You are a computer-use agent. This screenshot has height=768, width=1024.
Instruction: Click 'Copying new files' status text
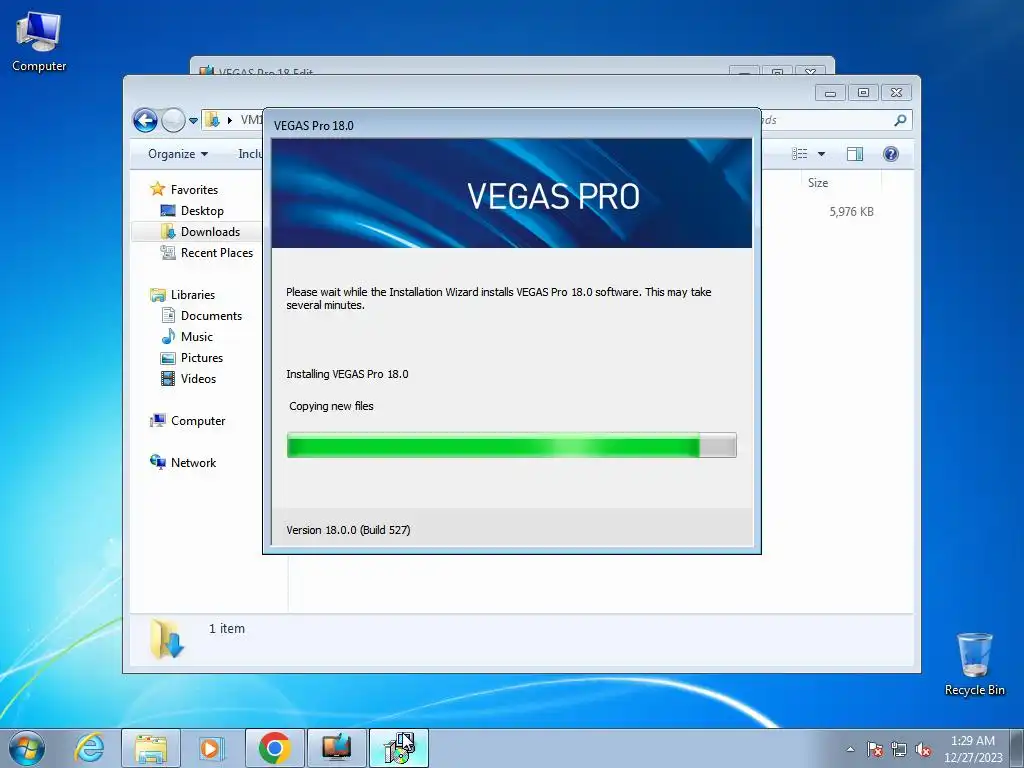(331, 406)
